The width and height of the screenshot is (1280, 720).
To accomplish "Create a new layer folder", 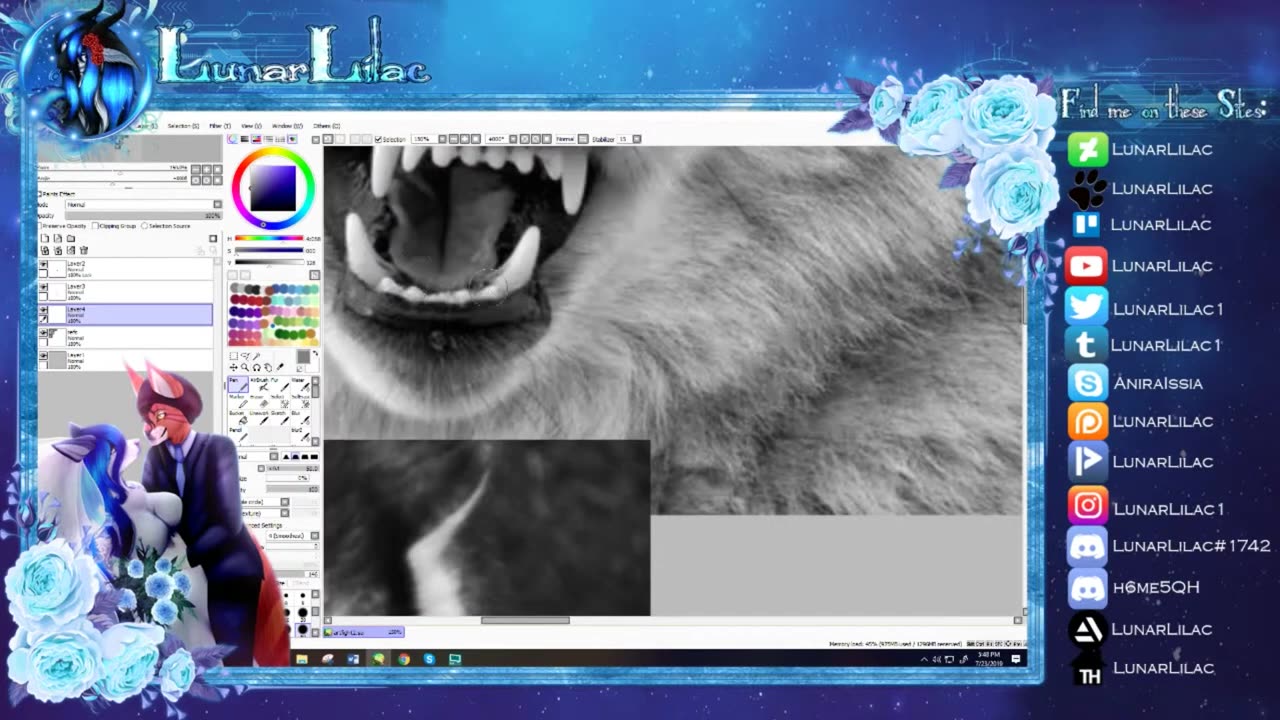I will click(x=71, y=239).
